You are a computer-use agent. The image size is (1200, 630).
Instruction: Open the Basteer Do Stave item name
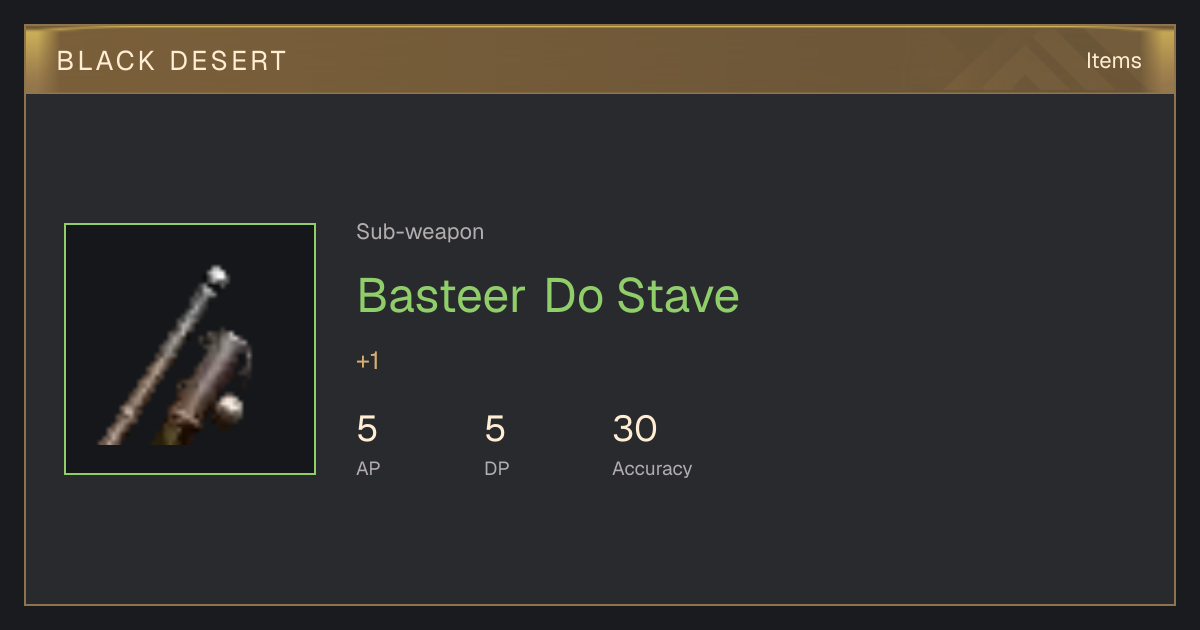pyautogui.click(x=548, y=295)
